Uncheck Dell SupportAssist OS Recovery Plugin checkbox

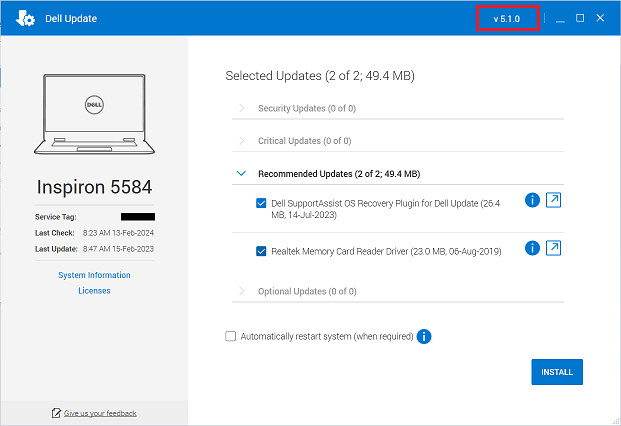[262, 203]
